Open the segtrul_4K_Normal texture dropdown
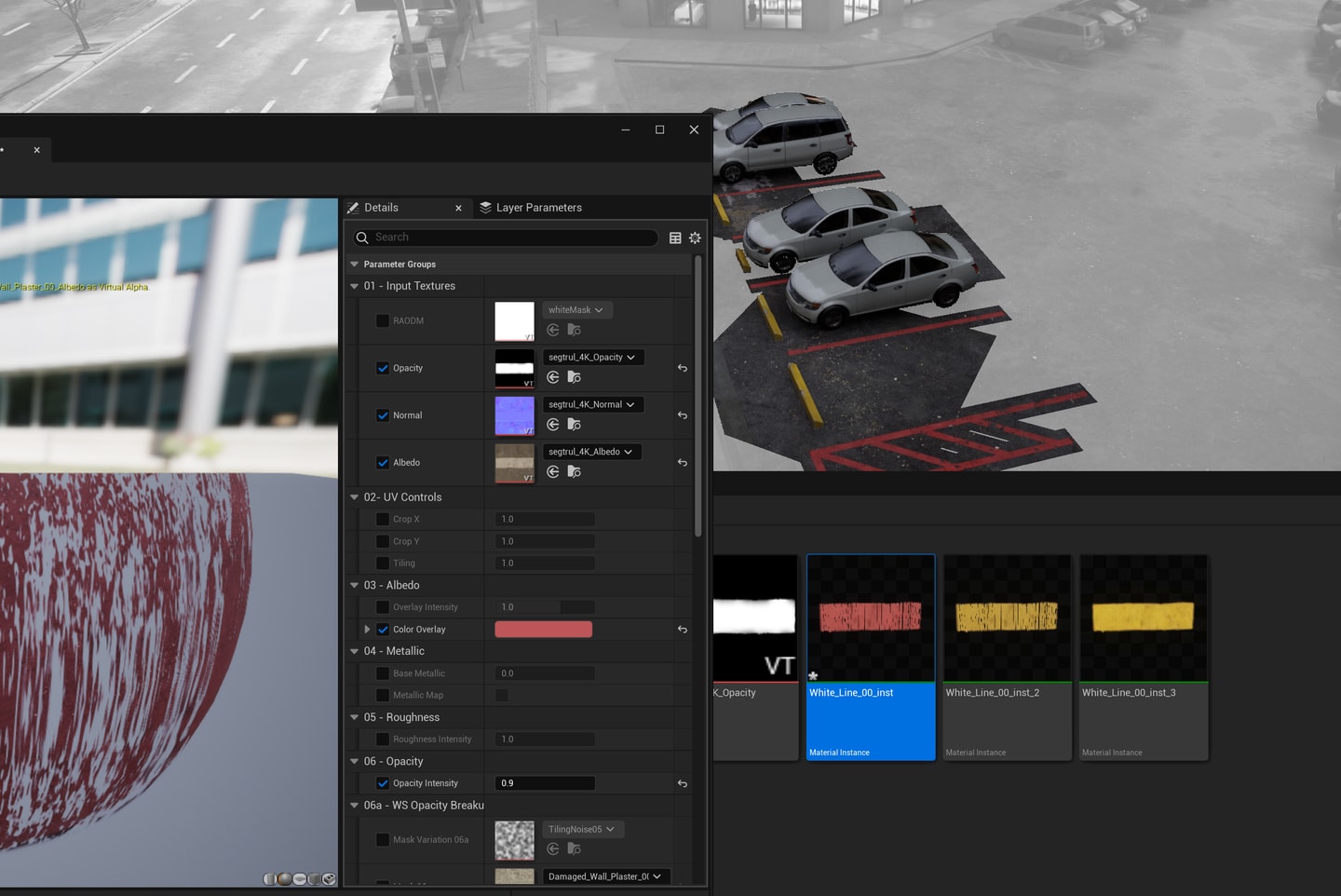The image size is (1341, 896). coord(592,404)
